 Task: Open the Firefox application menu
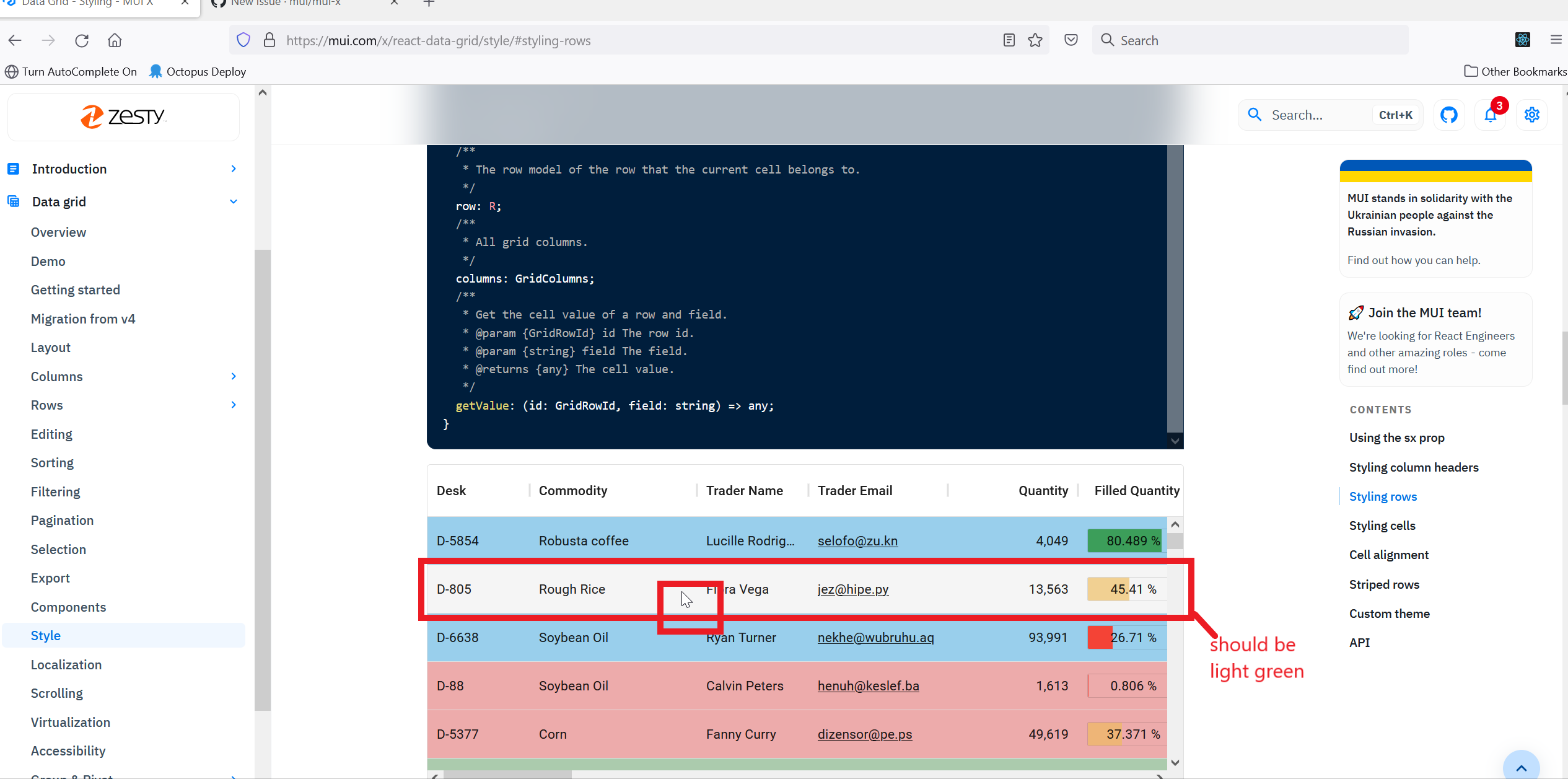[x=1557, y=40]
